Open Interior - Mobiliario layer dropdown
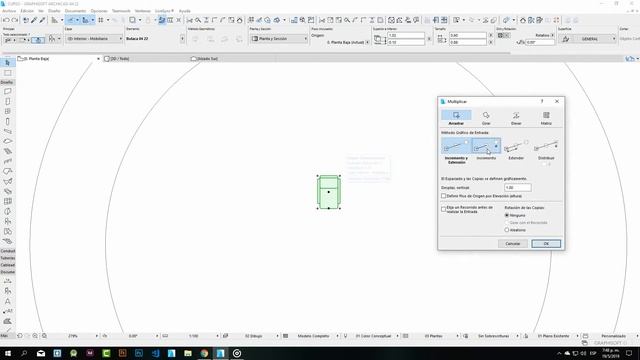 (93, 38)
